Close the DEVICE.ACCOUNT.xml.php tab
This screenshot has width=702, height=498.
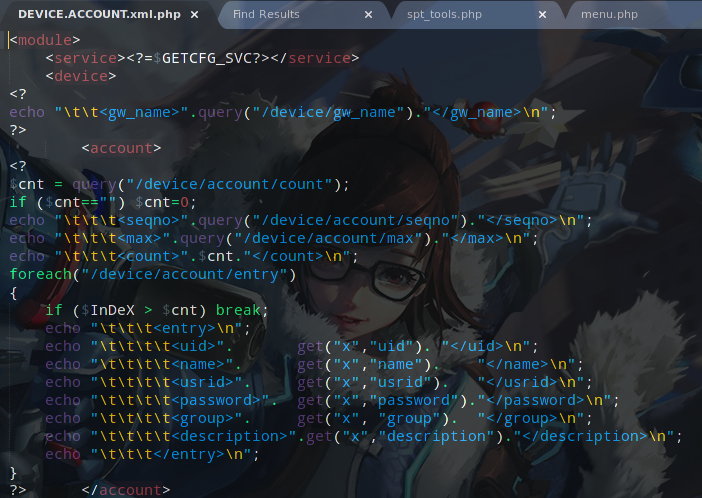tap(194, 15)
